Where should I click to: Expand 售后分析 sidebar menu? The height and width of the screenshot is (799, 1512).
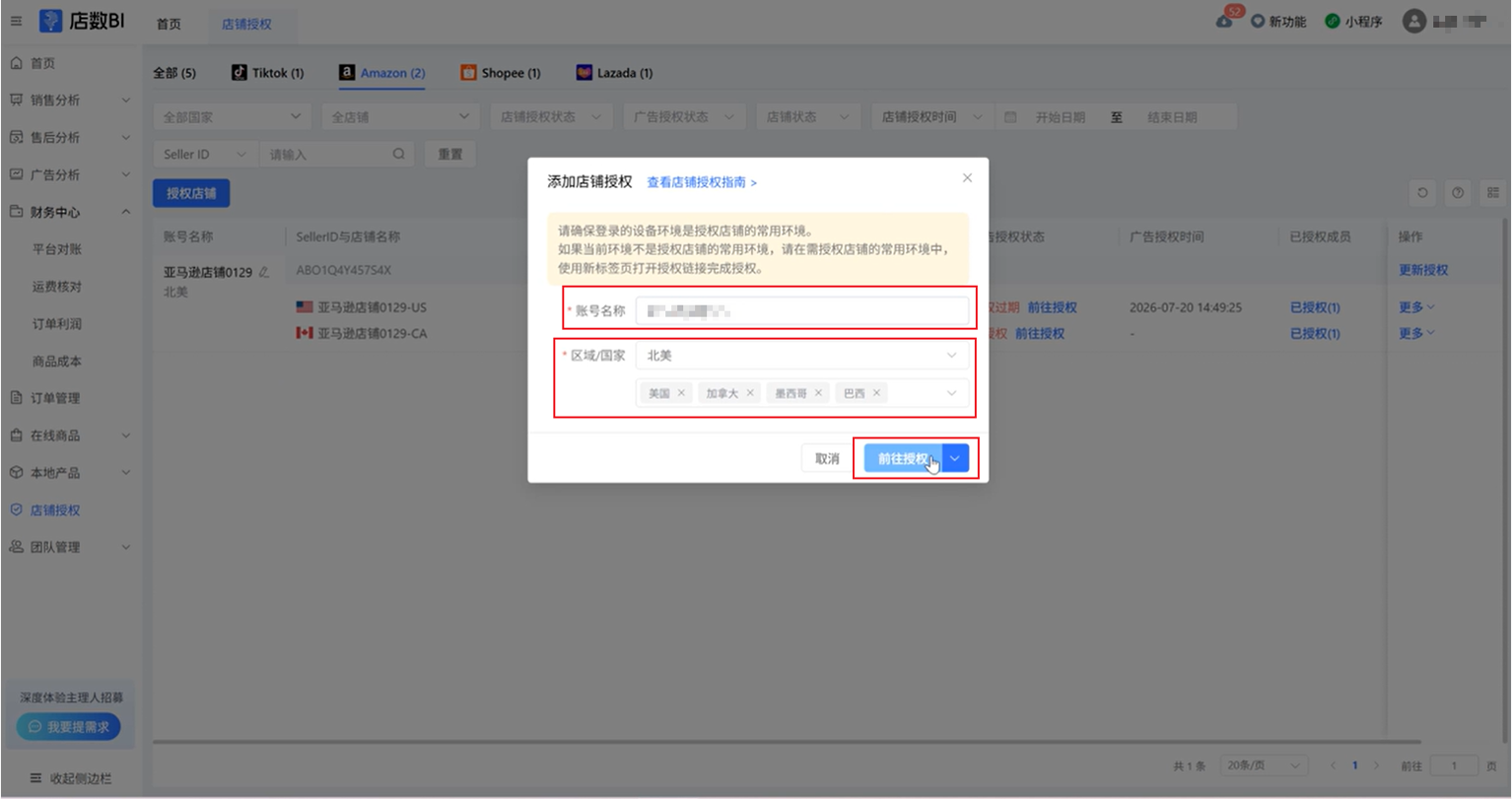click(71, 137)
